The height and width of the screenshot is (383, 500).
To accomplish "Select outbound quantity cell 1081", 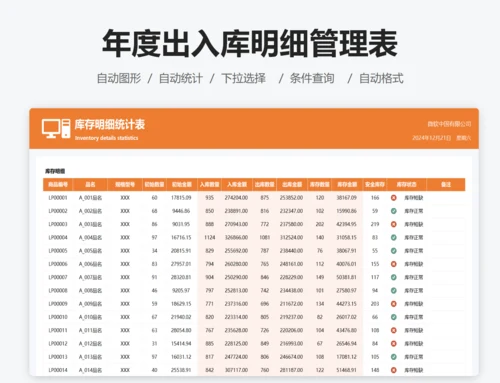I will click(x=265, y=238).
